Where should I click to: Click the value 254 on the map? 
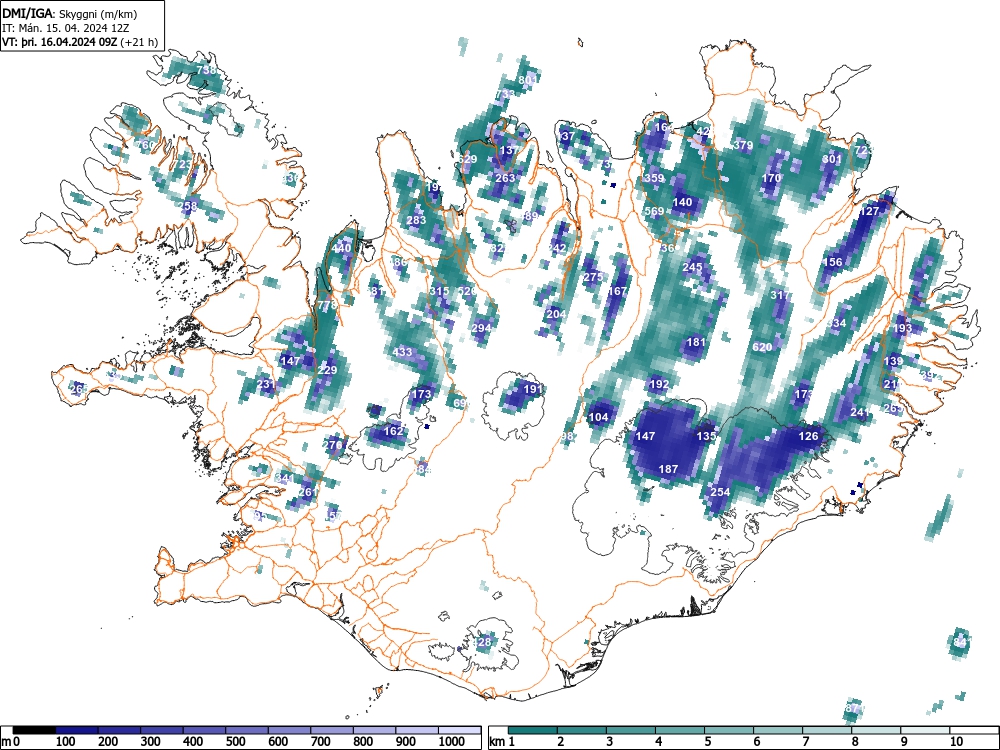pos(720,492)
